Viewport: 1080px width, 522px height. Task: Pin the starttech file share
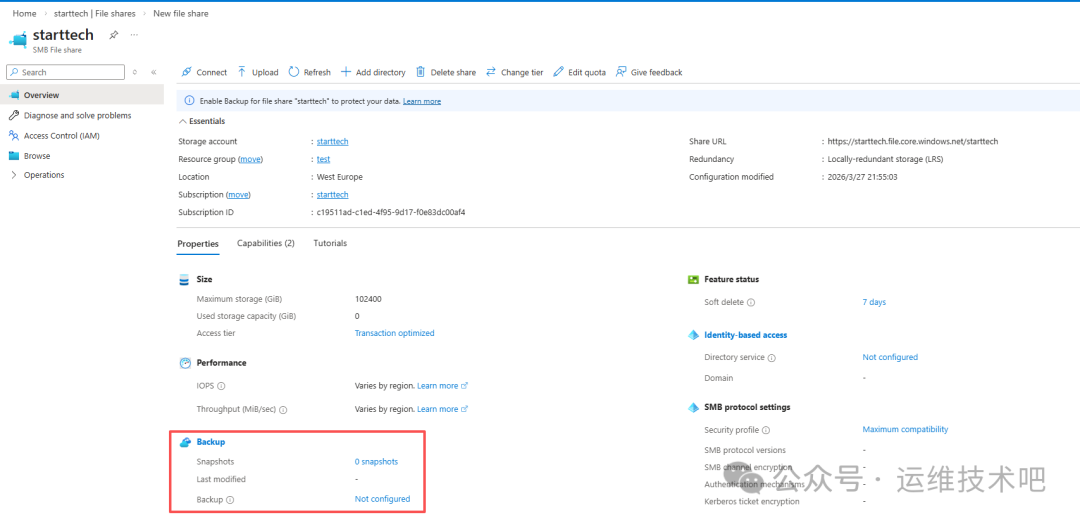(113, 34)
